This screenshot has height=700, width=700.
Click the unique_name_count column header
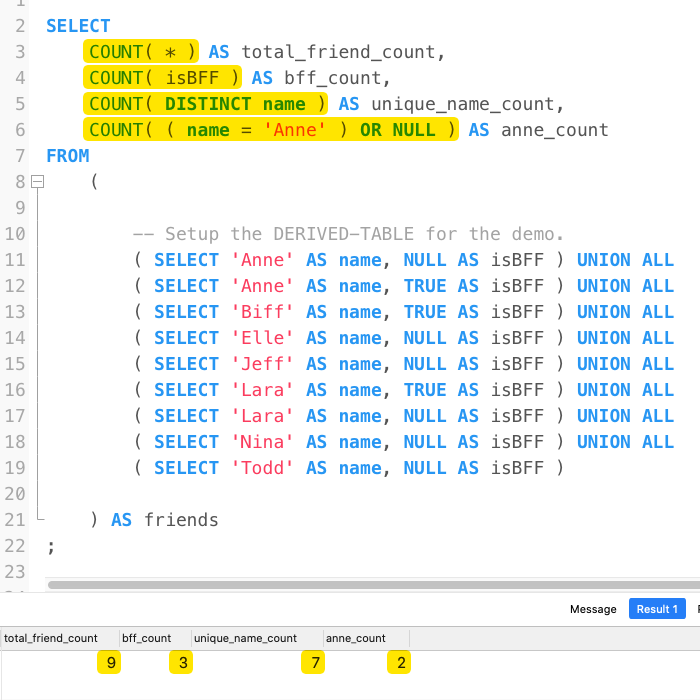tap(245, 638)
